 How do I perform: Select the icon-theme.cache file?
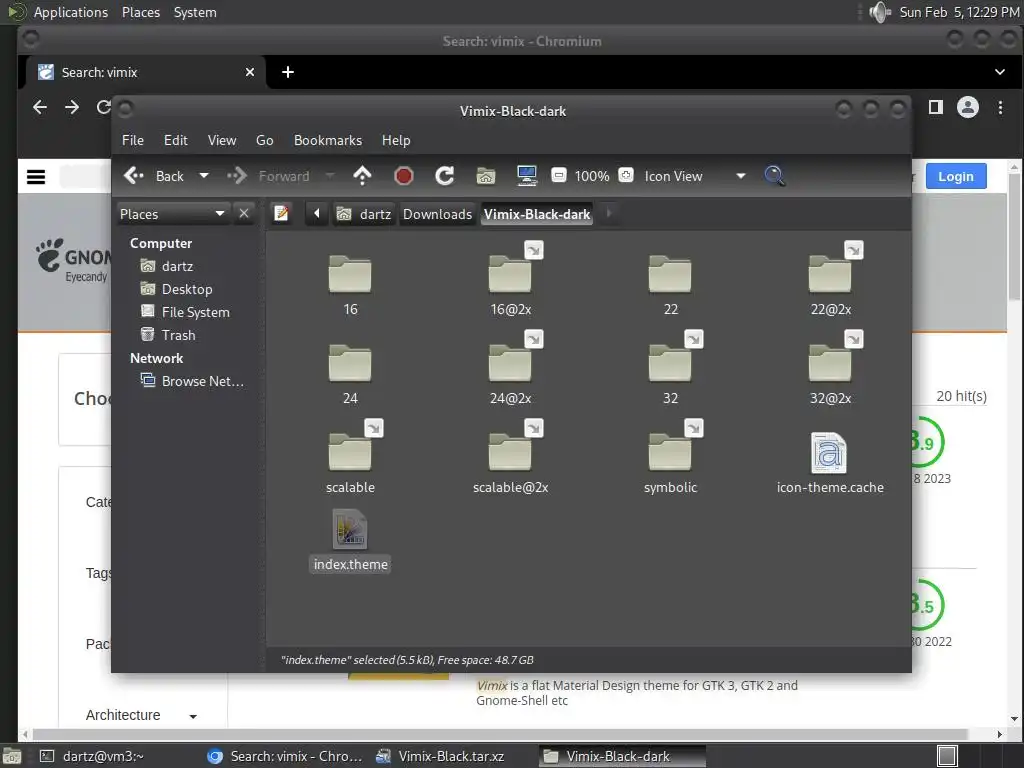[x=829, y=453]
